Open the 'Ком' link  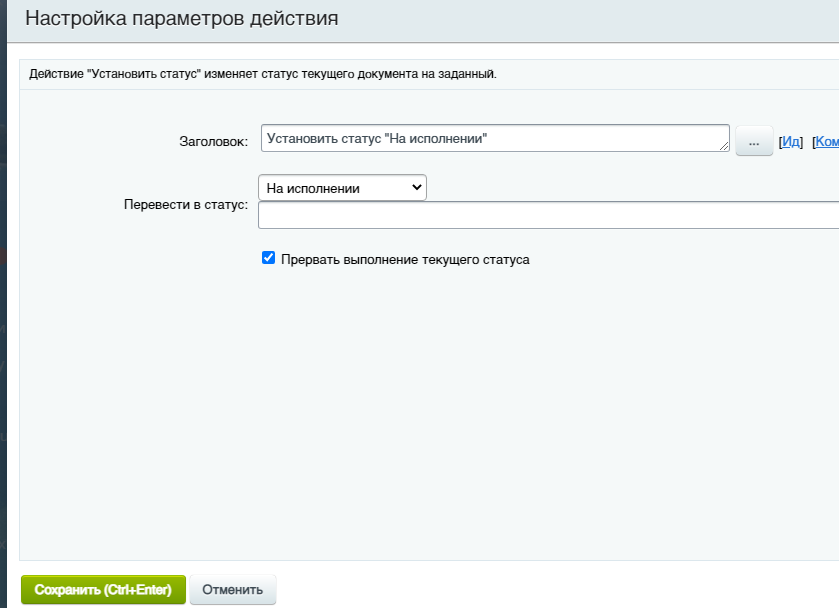tap(827, 141)
